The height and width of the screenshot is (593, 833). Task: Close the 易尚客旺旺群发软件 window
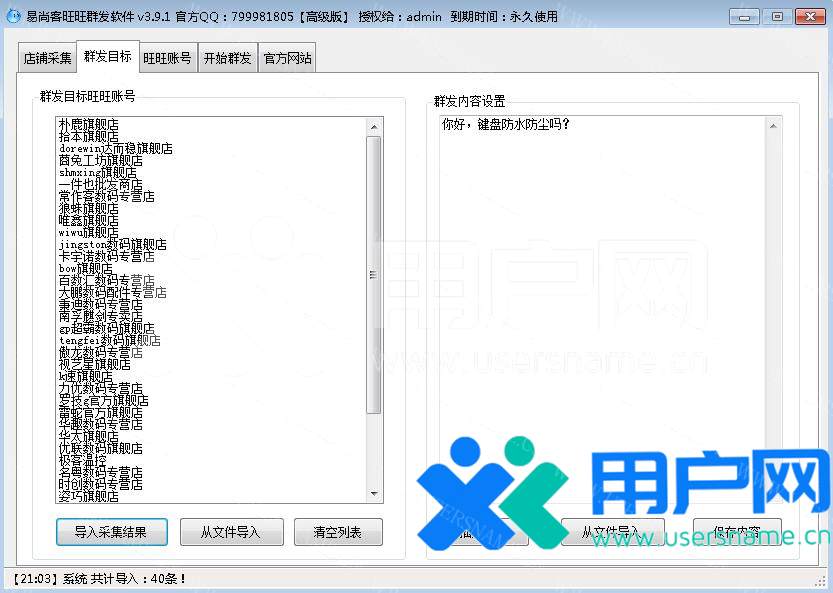[810, 17]
